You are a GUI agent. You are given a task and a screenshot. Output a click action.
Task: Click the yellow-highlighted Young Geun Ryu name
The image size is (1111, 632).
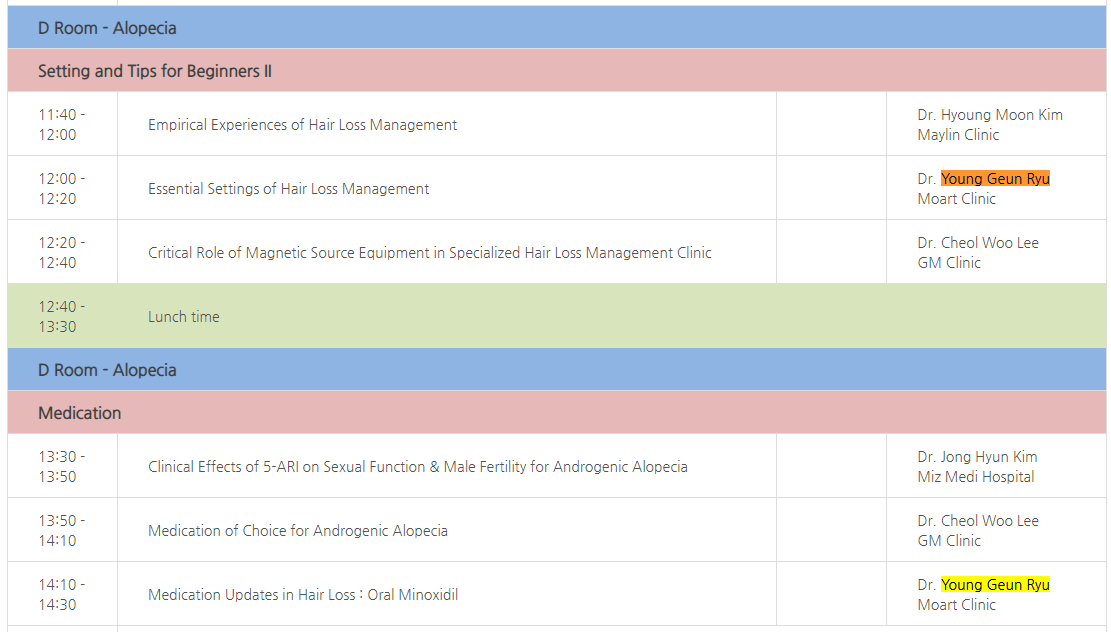995,585
